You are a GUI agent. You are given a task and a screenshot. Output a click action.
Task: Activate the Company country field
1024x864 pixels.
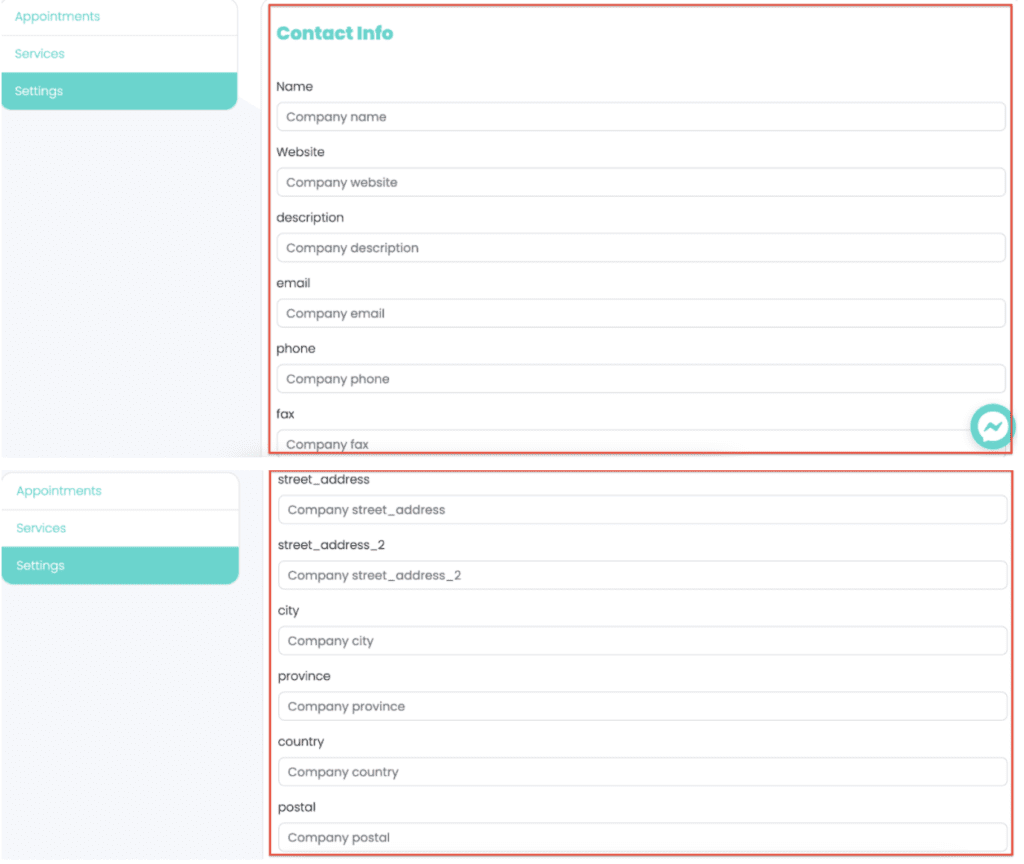coord(642,772)
